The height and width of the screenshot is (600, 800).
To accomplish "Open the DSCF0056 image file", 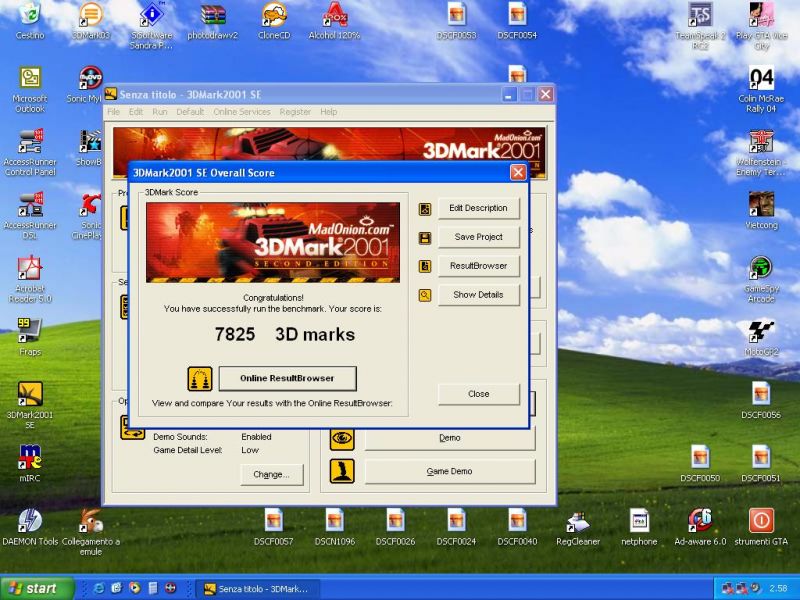I will pyautogui.click(x=761, y=401).
